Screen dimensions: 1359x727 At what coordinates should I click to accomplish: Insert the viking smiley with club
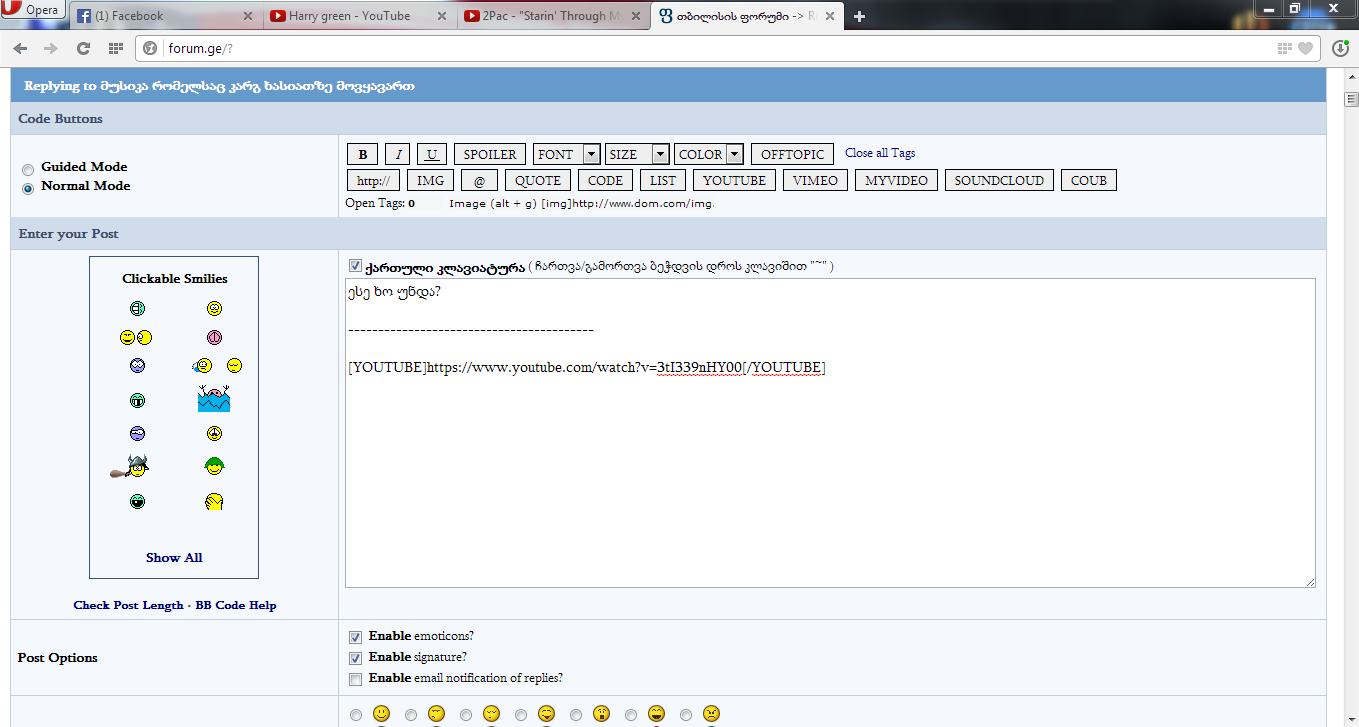[131, 466]
